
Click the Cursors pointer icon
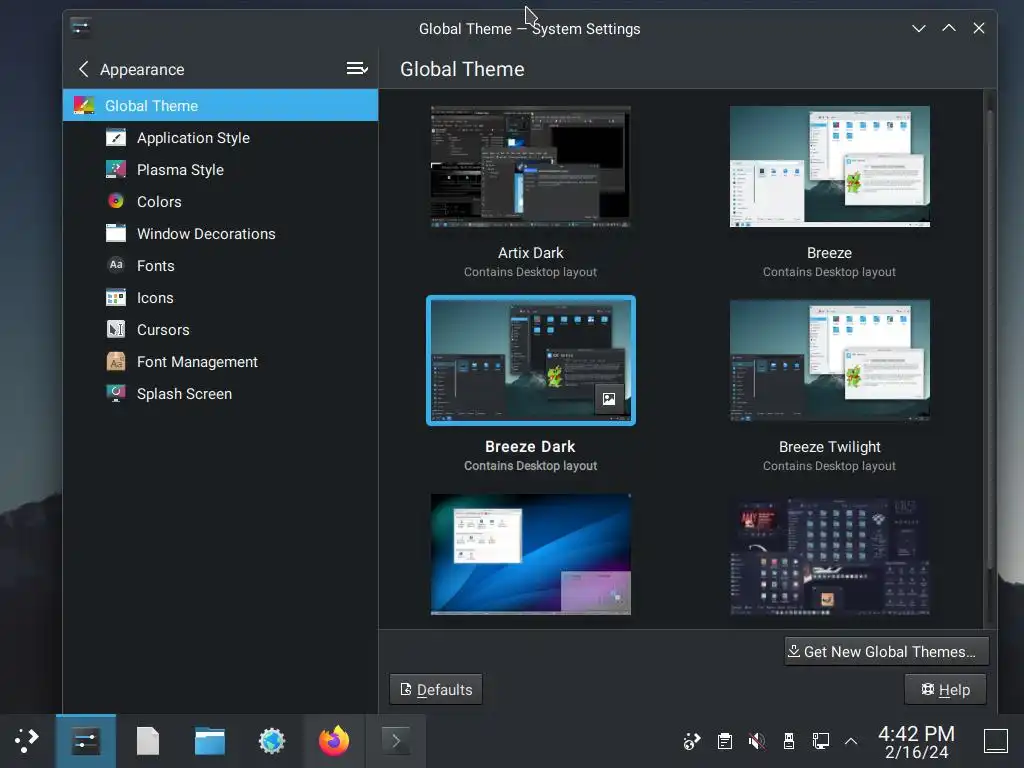tap(116, 329)
